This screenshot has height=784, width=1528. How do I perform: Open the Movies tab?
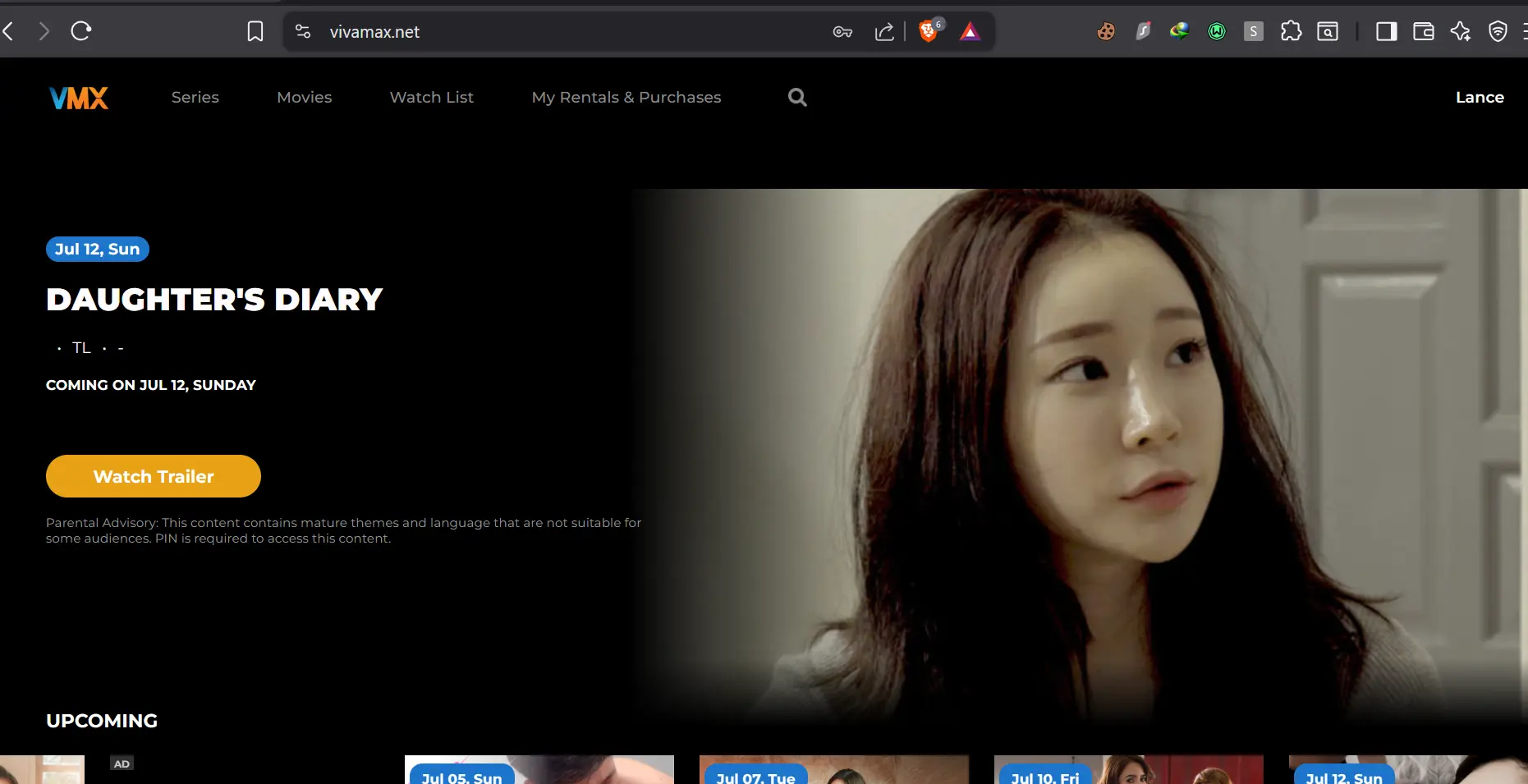tap(305, 98)
